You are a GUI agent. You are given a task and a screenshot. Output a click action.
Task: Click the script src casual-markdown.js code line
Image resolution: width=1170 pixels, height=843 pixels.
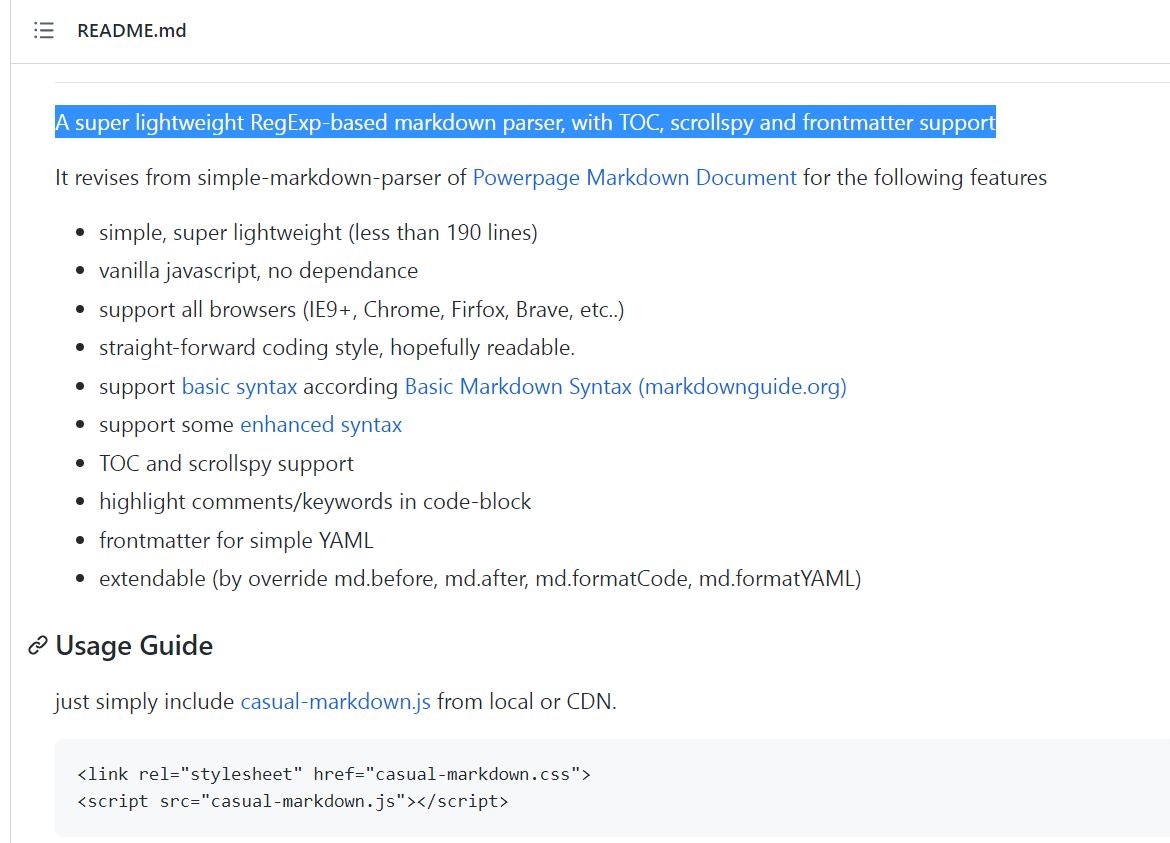coord(292,801)
